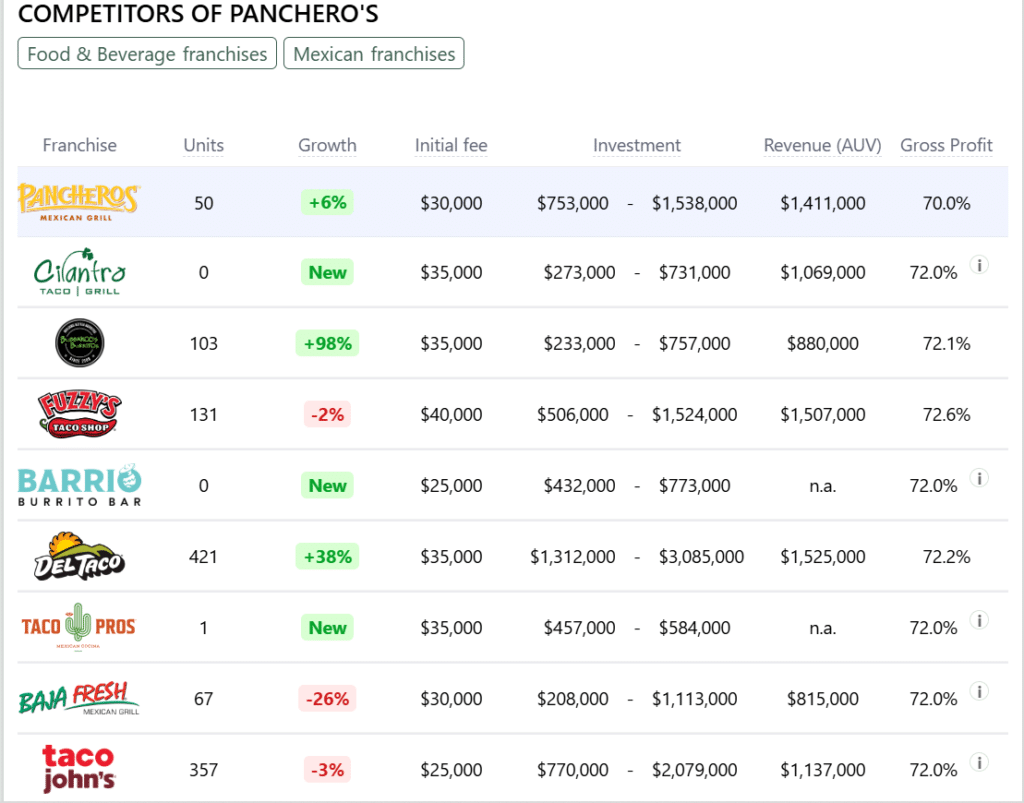
Task: Open the Baja Fresh Mexican Grill logo
Action: pos(79,698)
